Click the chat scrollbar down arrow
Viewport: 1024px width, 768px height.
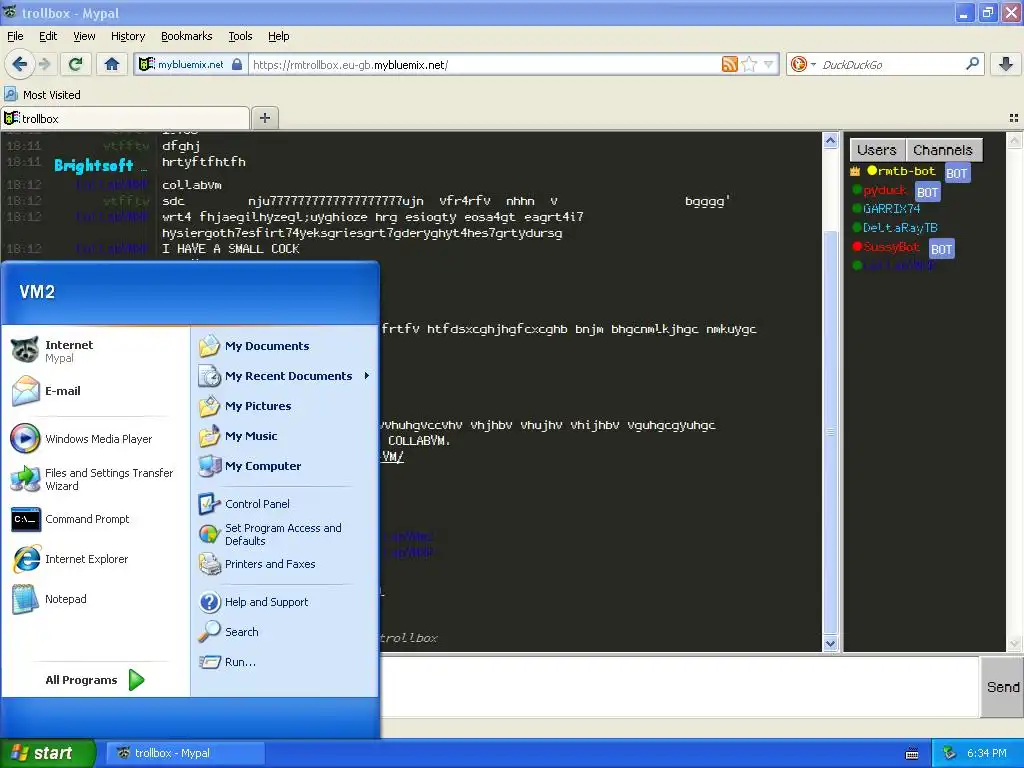[x=830, y=643]
